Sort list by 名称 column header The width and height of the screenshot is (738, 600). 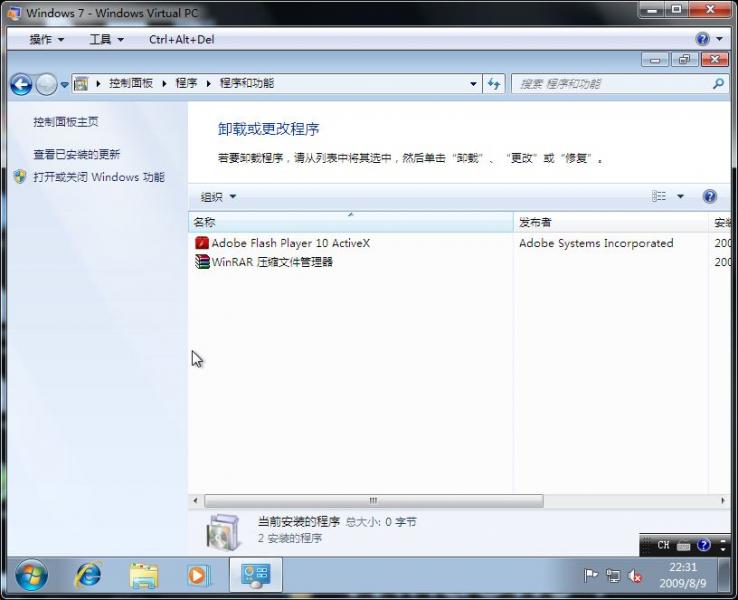click(351, 222)
